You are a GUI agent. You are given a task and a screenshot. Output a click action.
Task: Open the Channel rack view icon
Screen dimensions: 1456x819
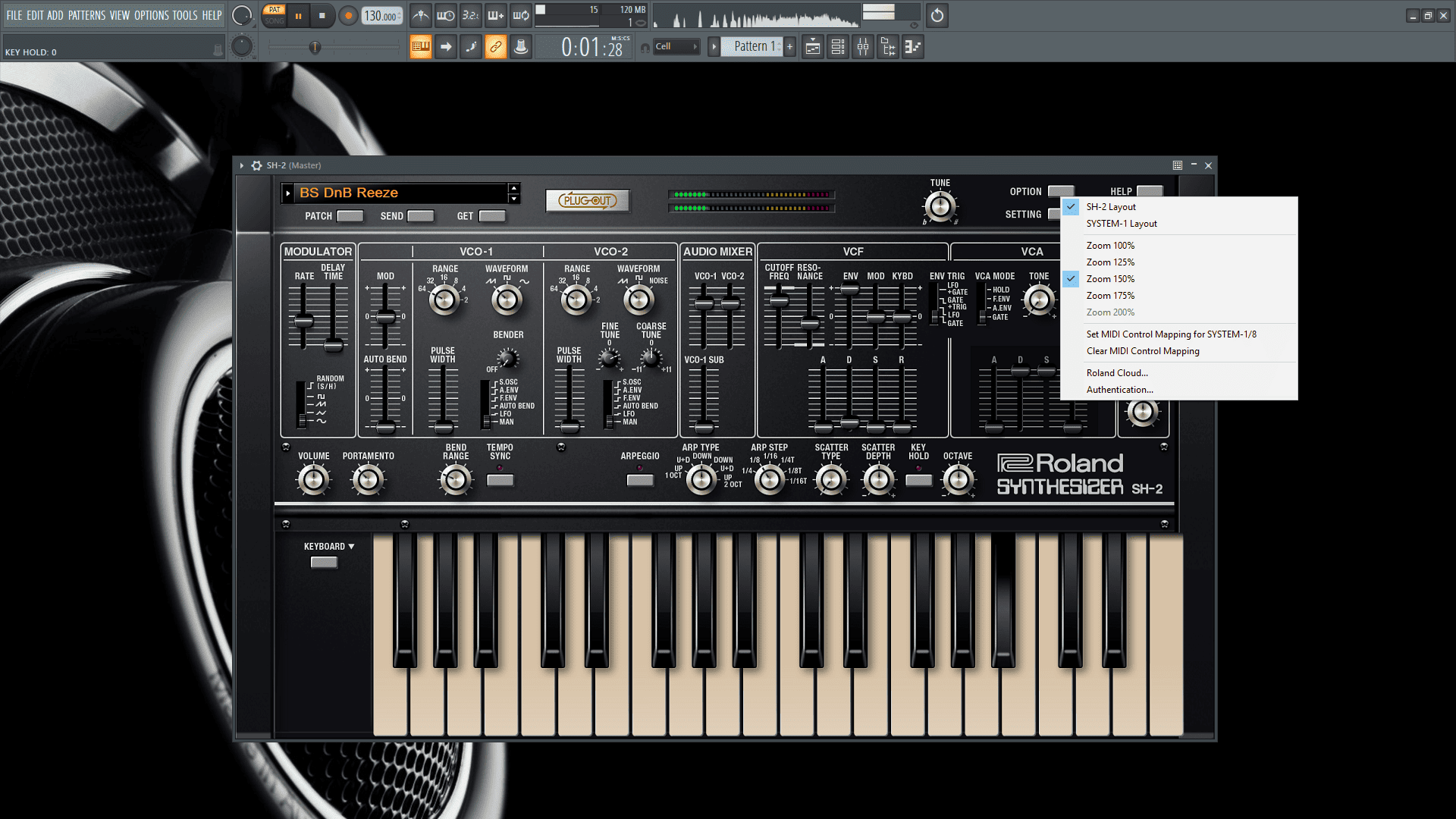tap(838, 47)
